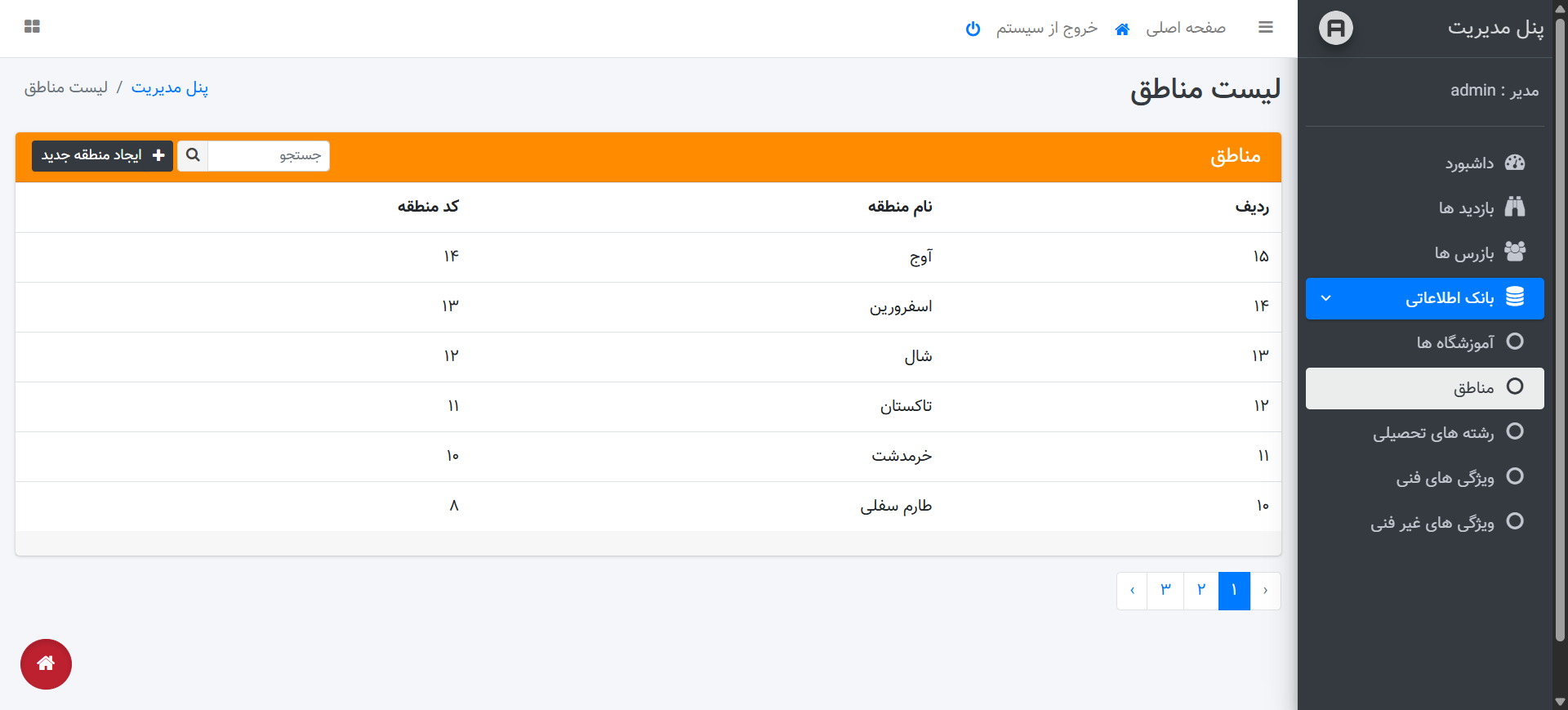Open بازرس ها users sidebar item
The image size is (1568, 710).
[1514, 252]
